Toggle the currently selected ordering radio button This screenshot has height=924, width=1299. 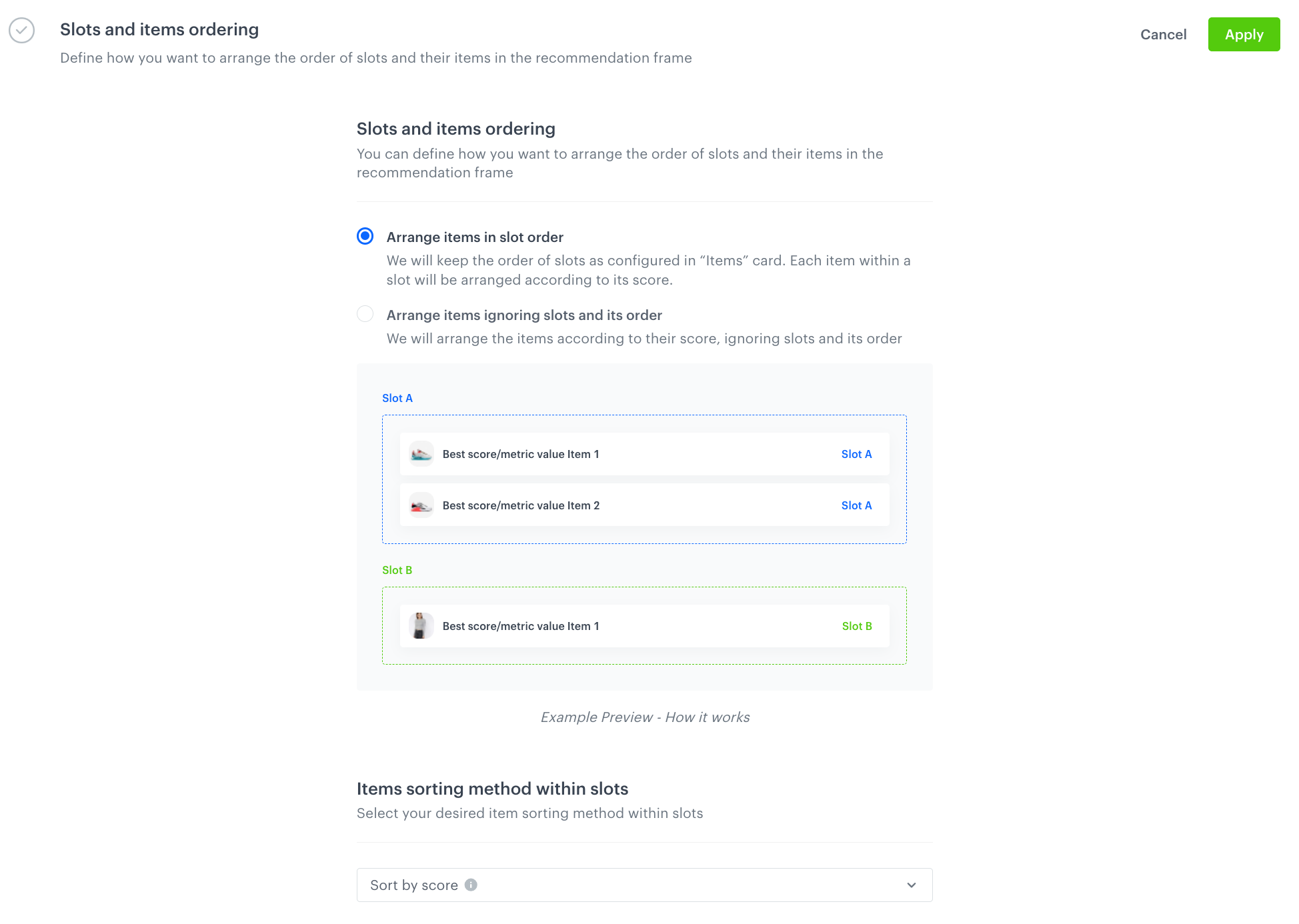pyautogui.click(x=365, y=237)
